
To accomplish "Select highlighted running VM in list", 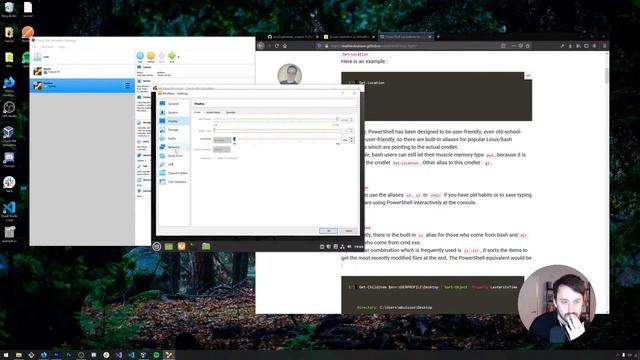I will click(x=82, y=85).
